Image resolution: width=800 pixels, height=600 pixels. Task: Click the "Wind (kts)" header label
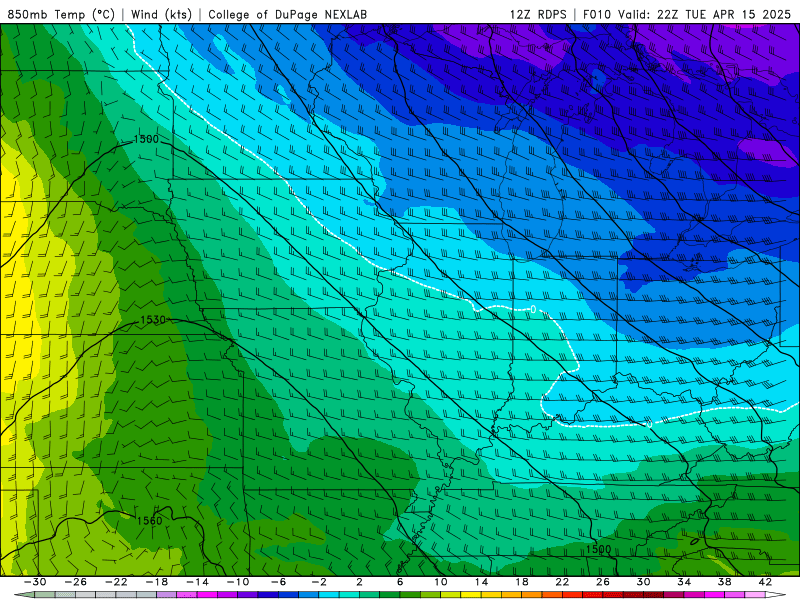(x=161, y=14)
